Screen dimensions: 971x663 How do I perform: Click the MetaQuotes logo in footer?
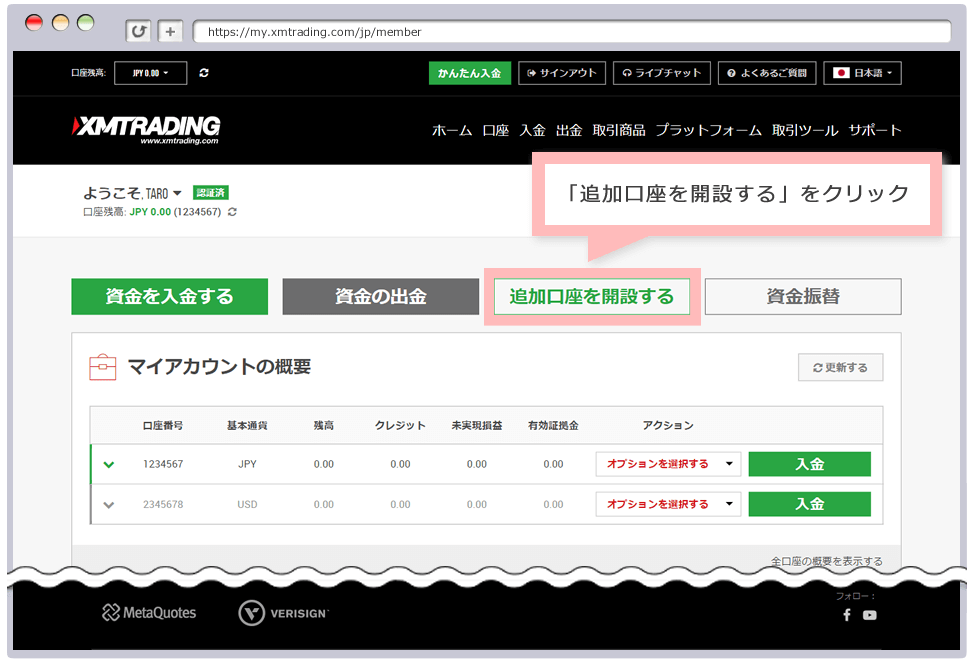click(x=149, y=613)
